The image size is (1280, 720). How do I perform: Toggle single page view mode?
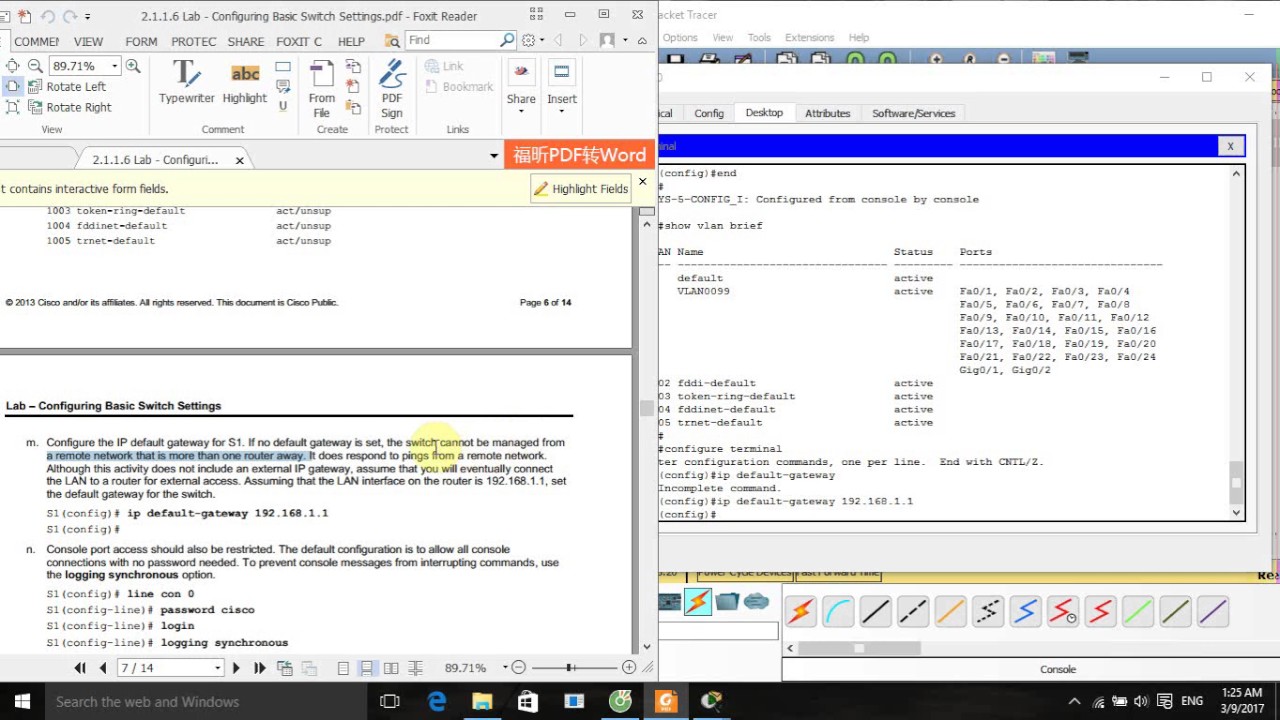tap(343, 668)
